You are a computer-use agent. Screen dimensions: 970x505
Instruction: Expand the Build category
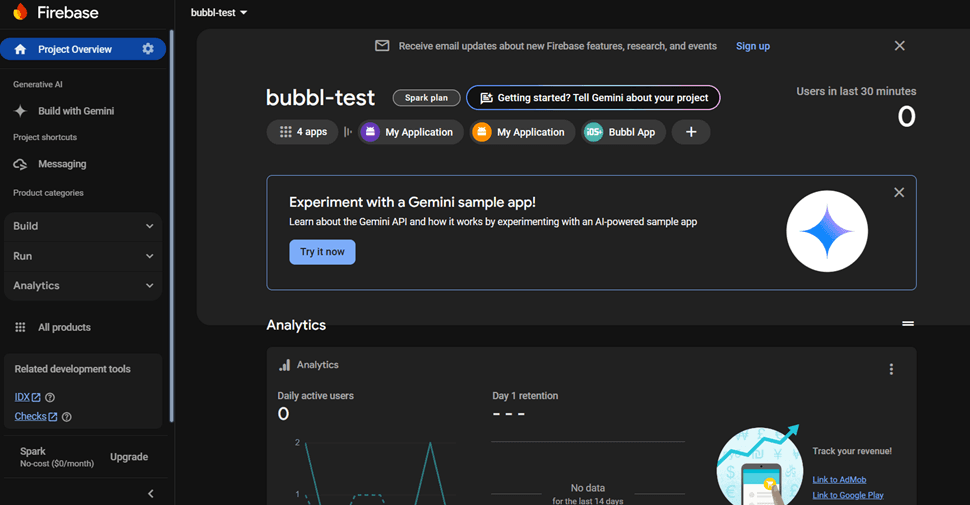pyautogui.click(x=83, y=226)
